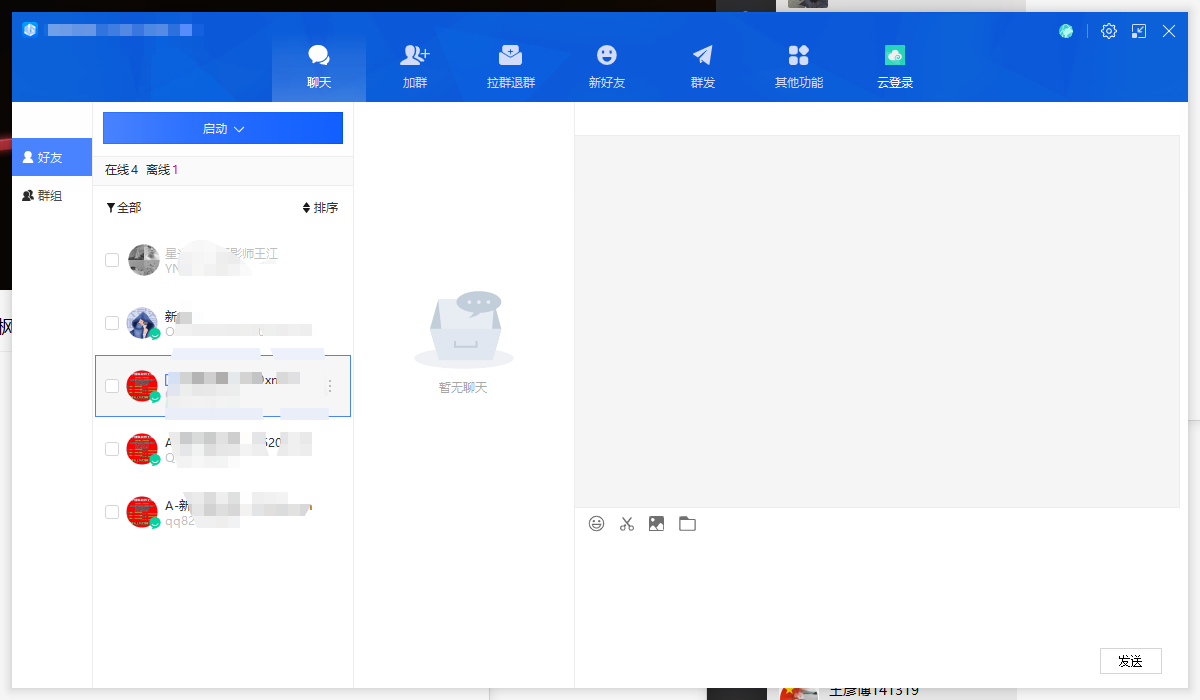1200x700 pixels.
Task: Click the window resize arrow icon
Action: tap(1139, 31)
